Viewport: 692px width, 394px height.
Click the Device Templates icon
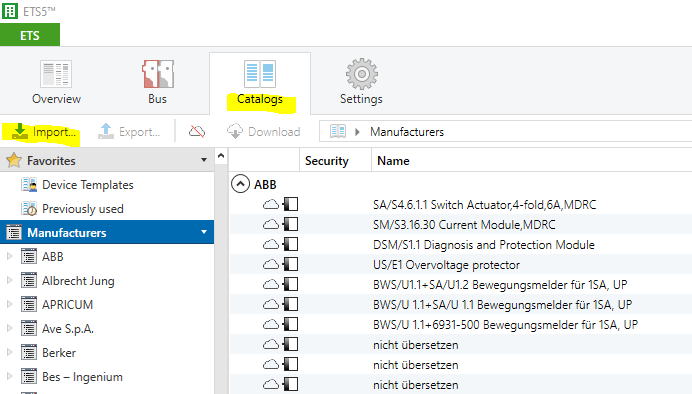pos(29,184)
